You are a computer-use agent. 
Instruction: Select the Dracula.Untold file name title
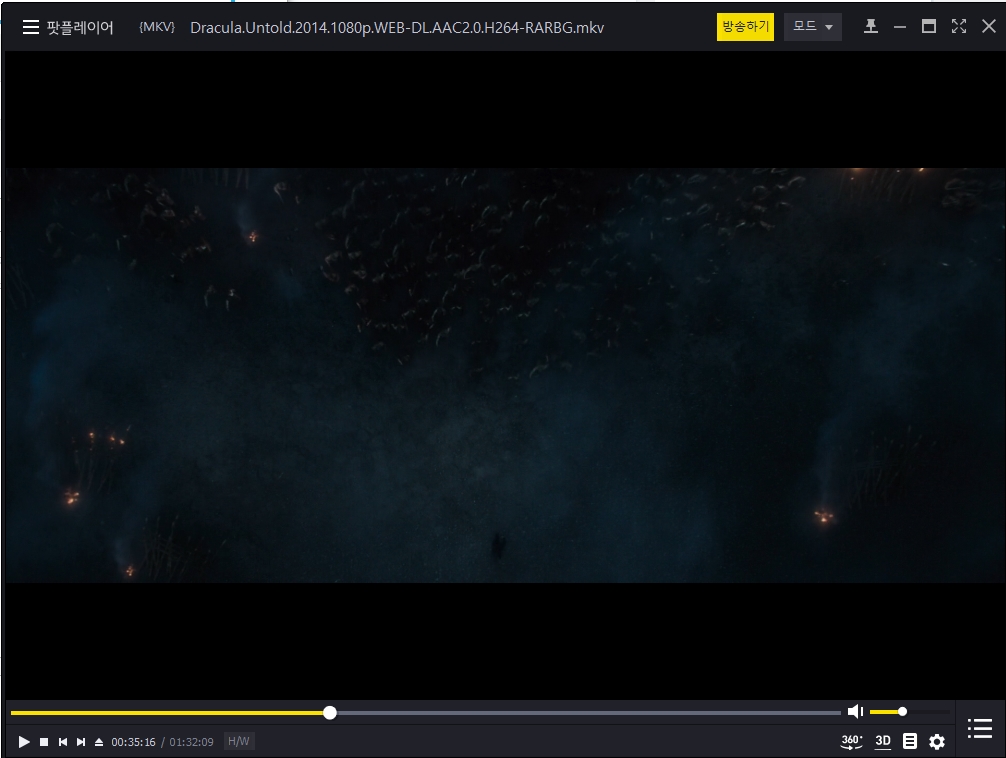(397, 28)
